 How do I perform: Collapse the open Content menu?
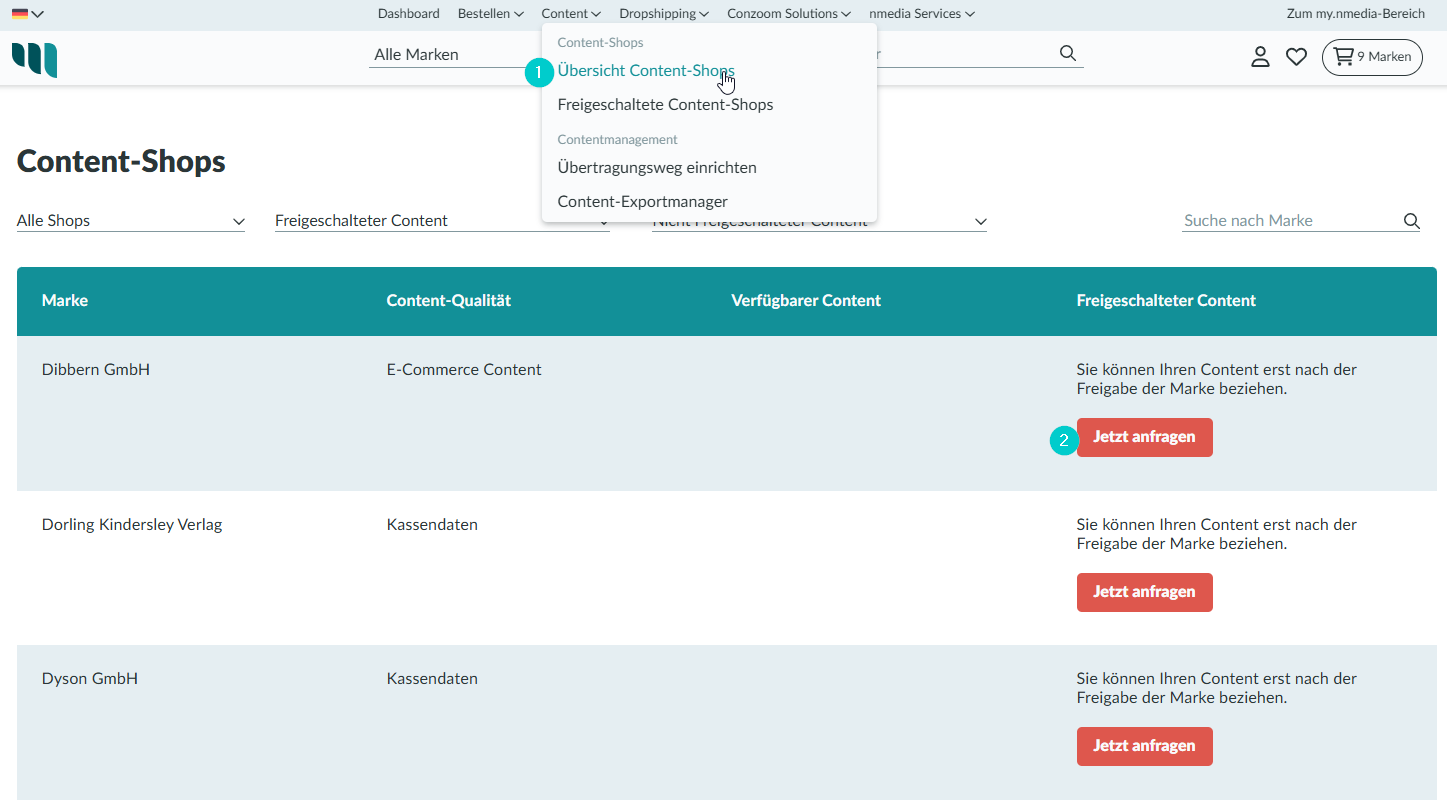pos(571,14)
